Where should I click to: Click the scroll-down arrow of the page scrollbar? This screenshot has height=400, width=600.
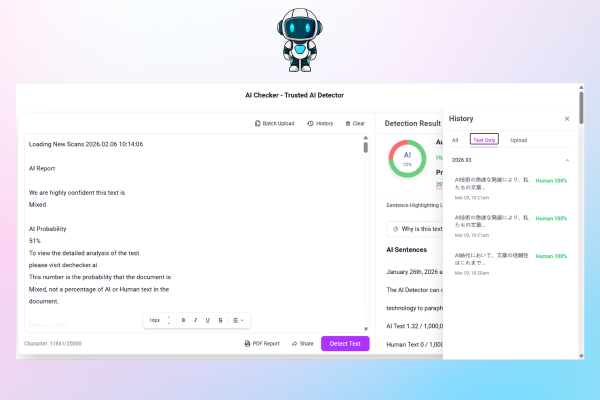(x=581, y=356)
